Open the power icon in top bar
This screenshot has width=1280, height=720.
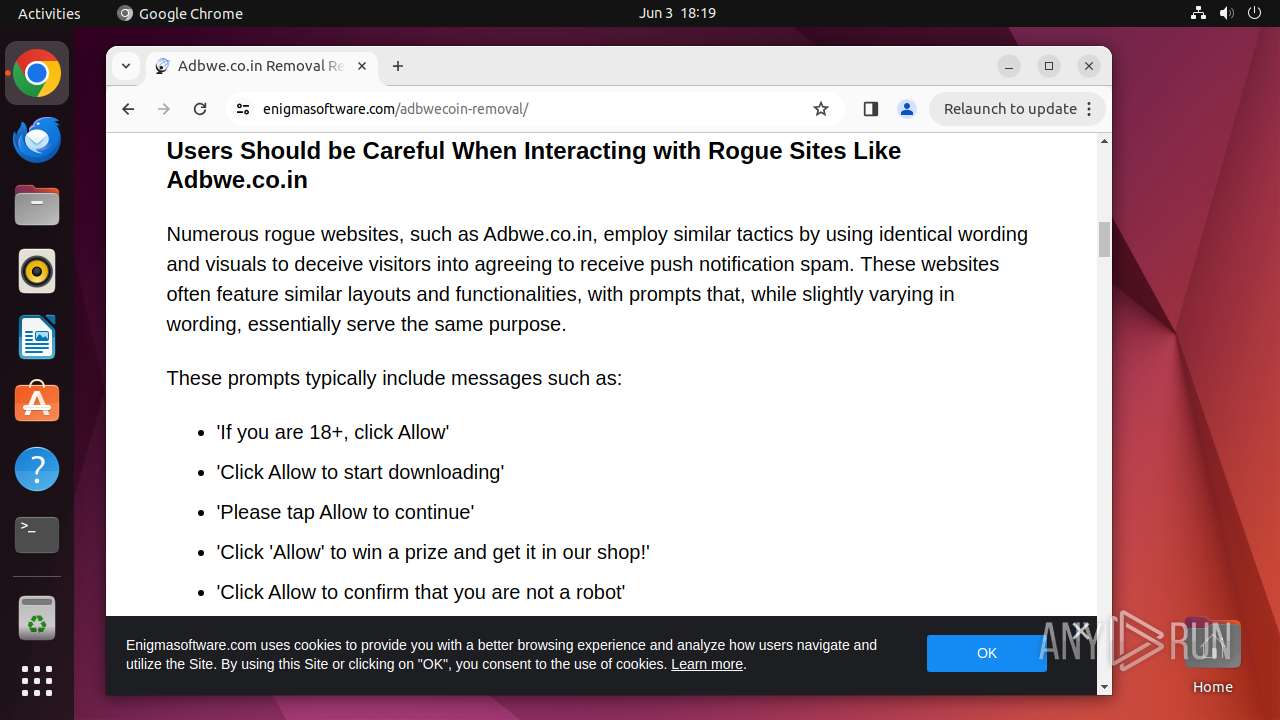1255,13
